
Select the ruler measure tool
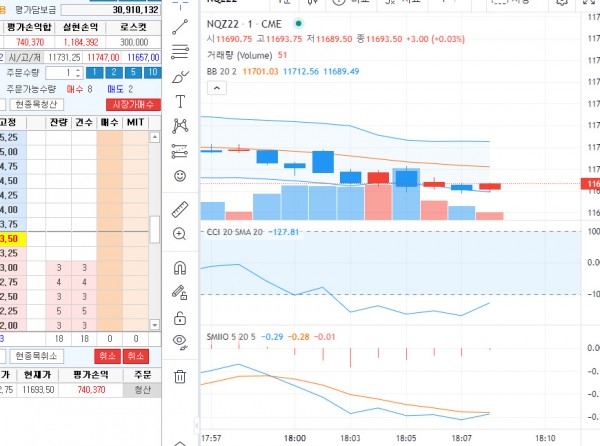180,208
